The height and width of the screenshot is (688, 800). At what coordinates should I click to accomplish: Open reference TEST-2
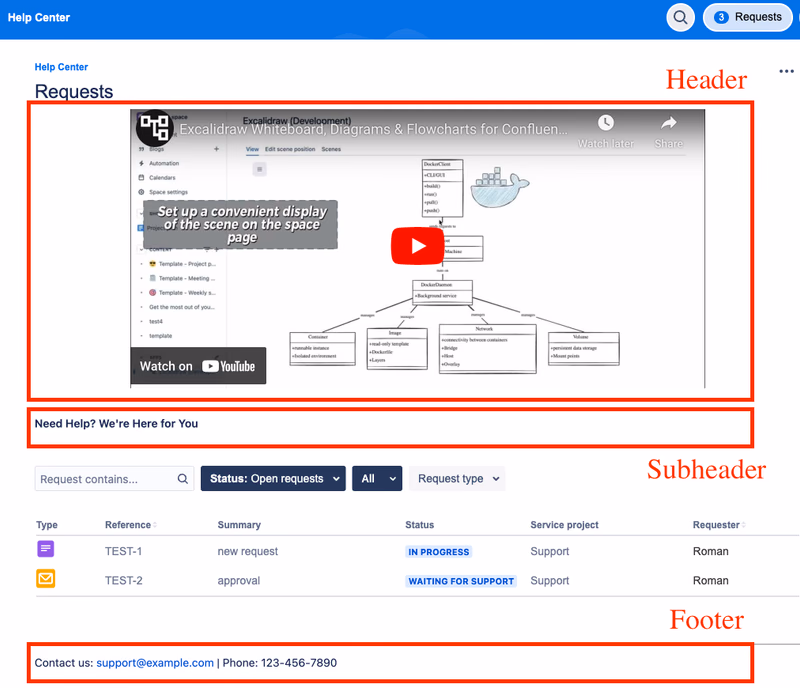tap(123, 580)
